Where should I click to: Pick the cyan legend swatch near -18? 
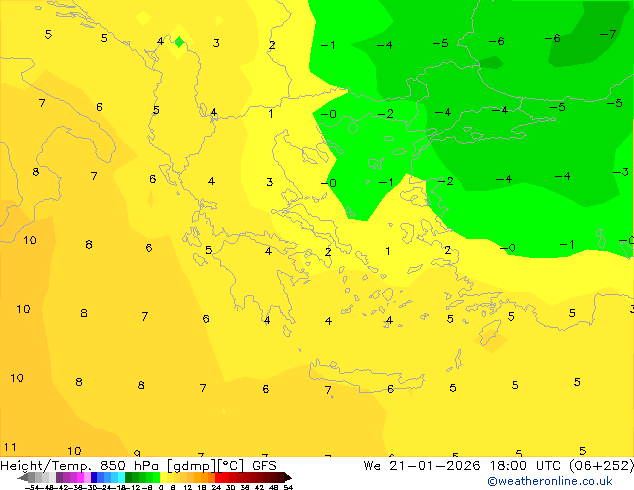(122, 477)
